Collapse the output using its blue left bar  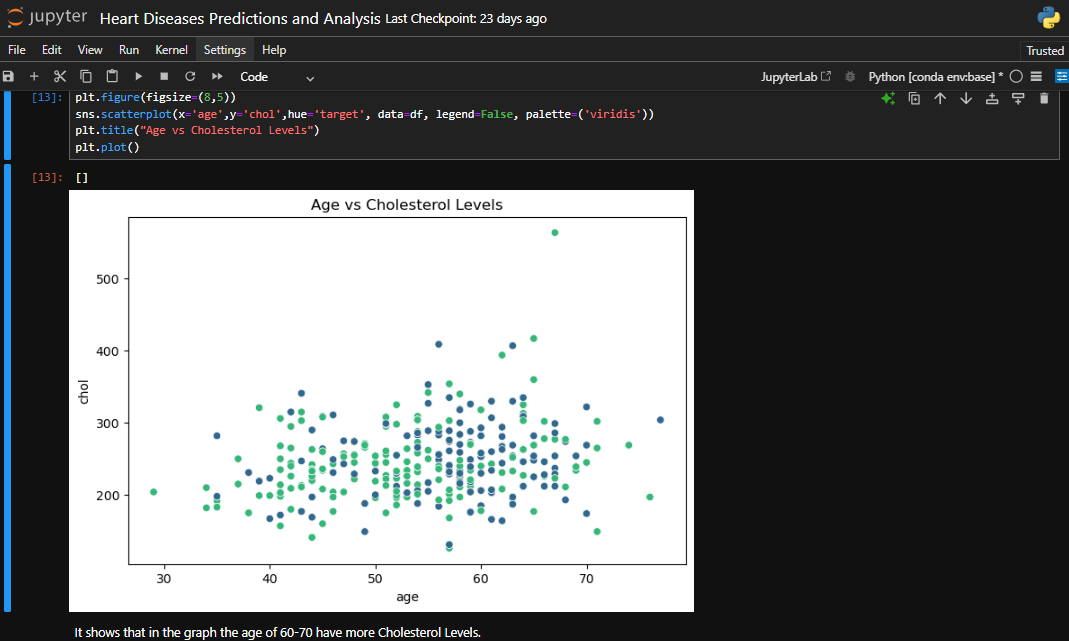click(7, 387)
